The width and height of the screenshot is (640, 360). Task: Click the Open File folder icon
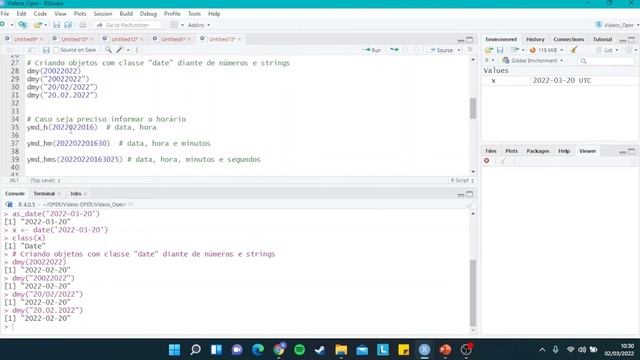click(38, 25)
